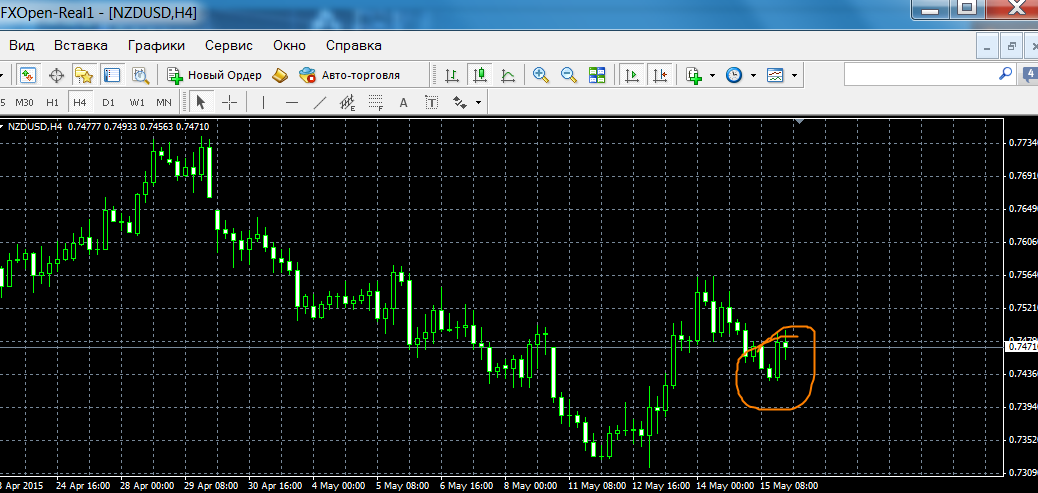Open the Сервис menu
Image resolution: width=1038 pixels, height=493 pixels.
pos(229,46)
